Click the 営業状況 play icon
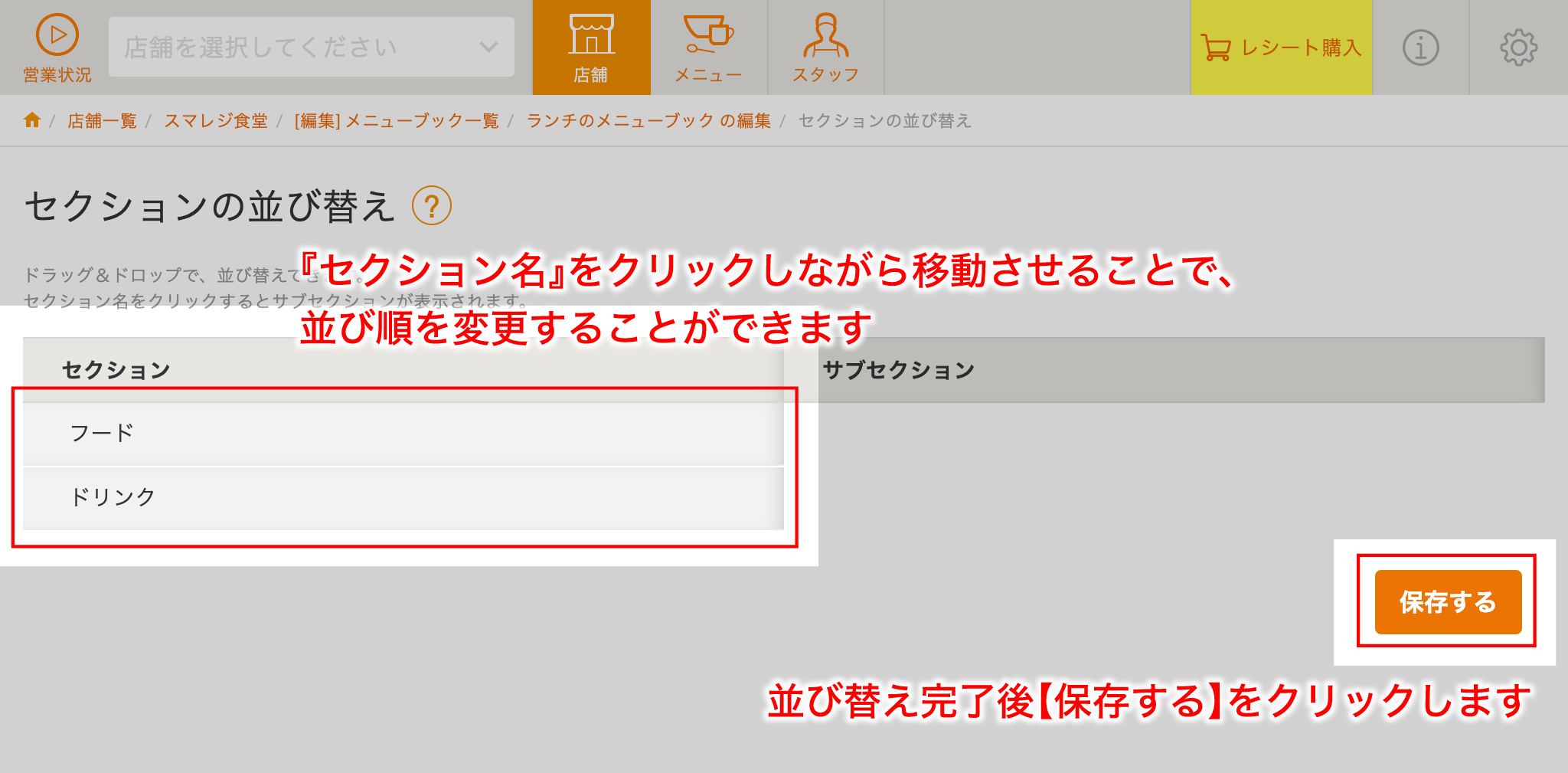The height and width of the screenshot is (773, 1568). click(57, 34)
